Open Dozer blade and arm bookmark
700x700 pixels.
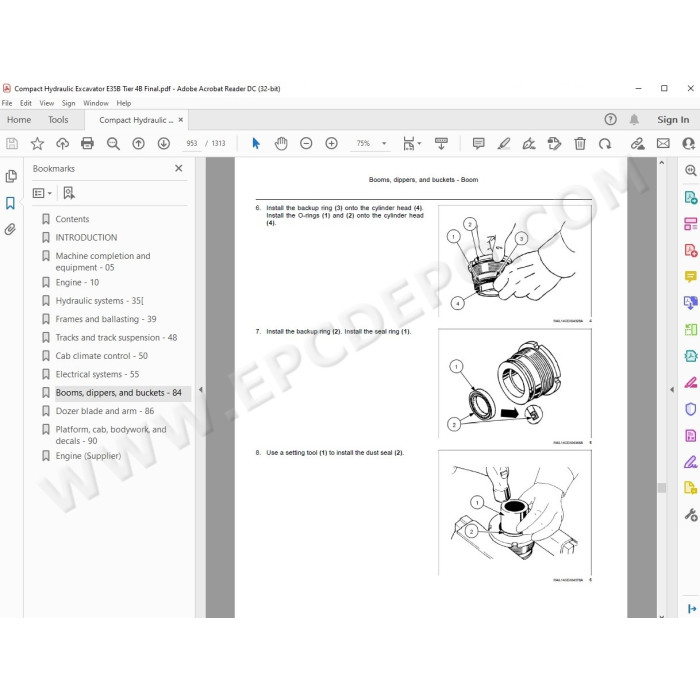coord(104,411)
